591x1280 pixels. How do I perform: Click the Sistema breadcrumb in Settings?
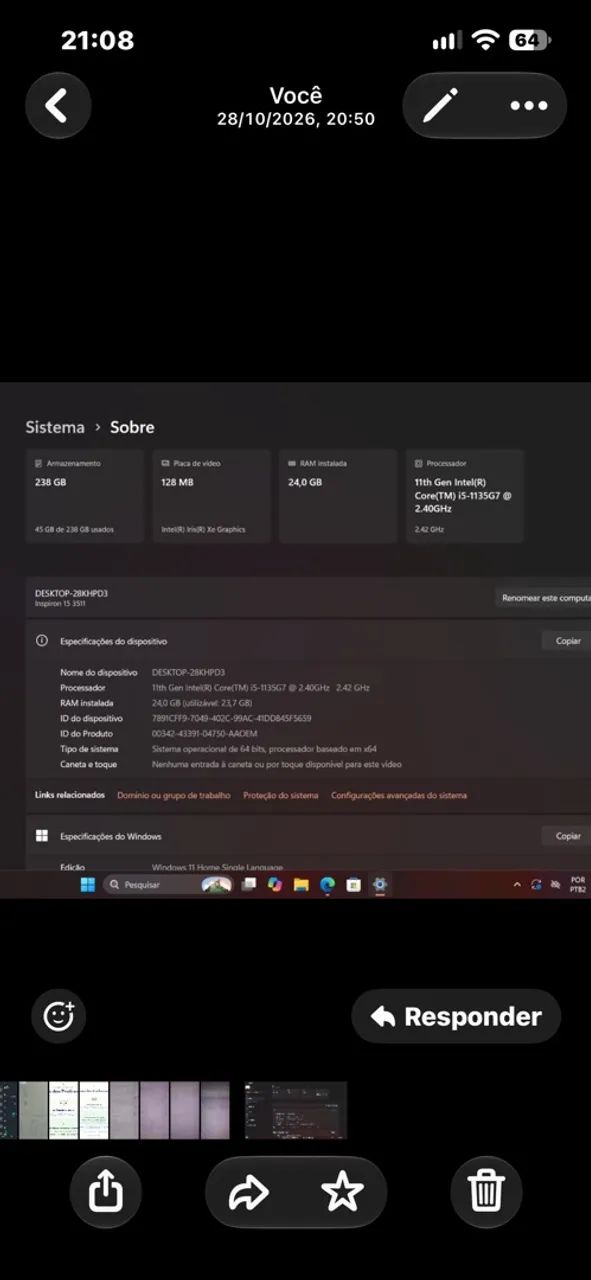click(x=55, y=427)
